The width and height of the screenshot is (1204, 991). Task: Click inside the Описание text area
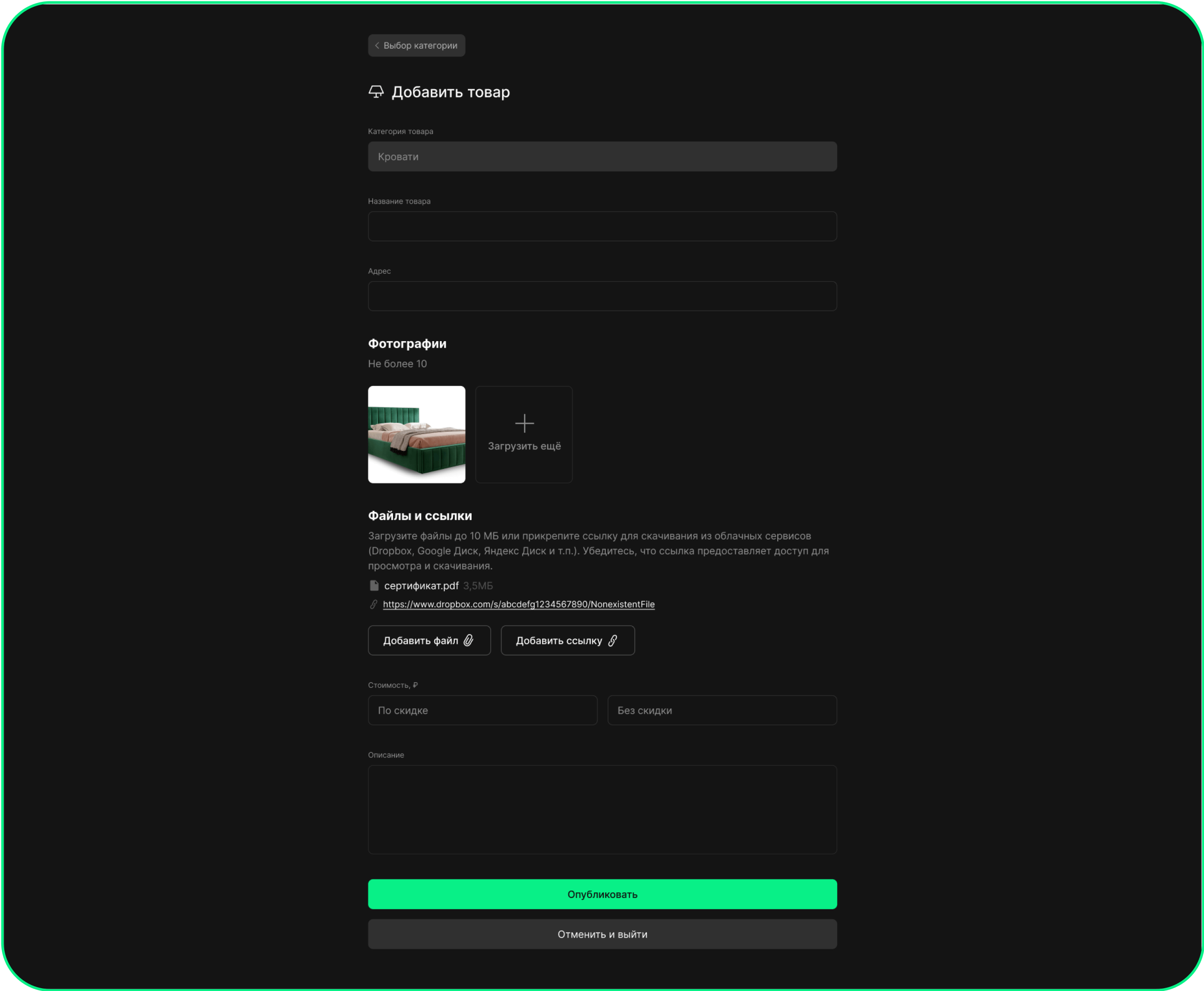602,809
